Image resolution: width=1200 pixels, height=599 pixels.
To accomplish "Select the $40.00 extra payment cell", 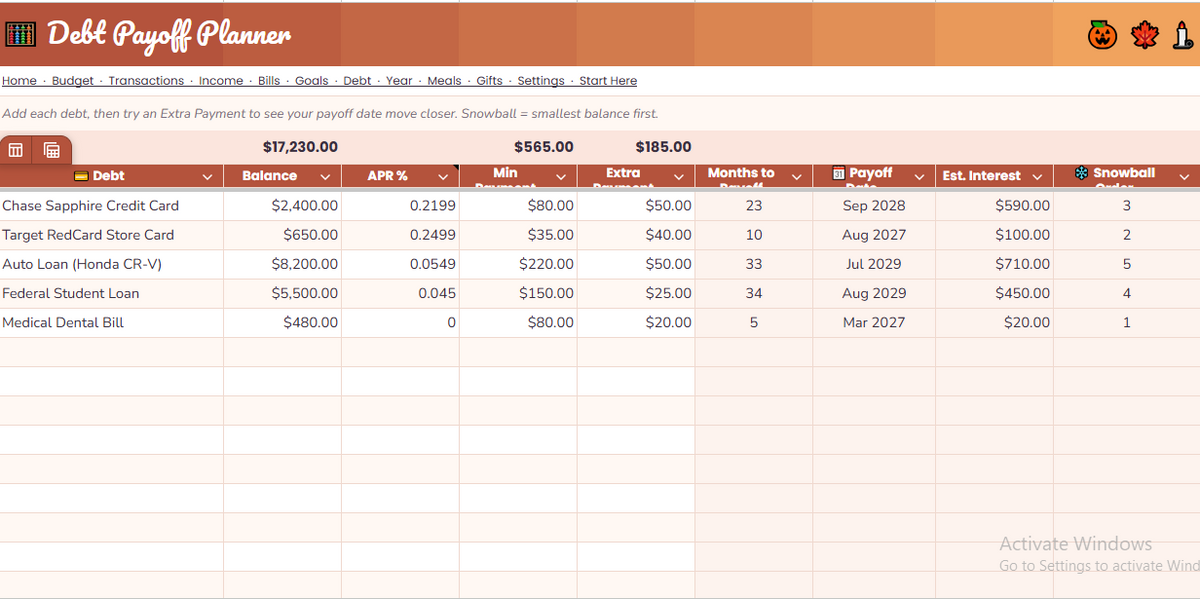I will (x=636, y=235).
